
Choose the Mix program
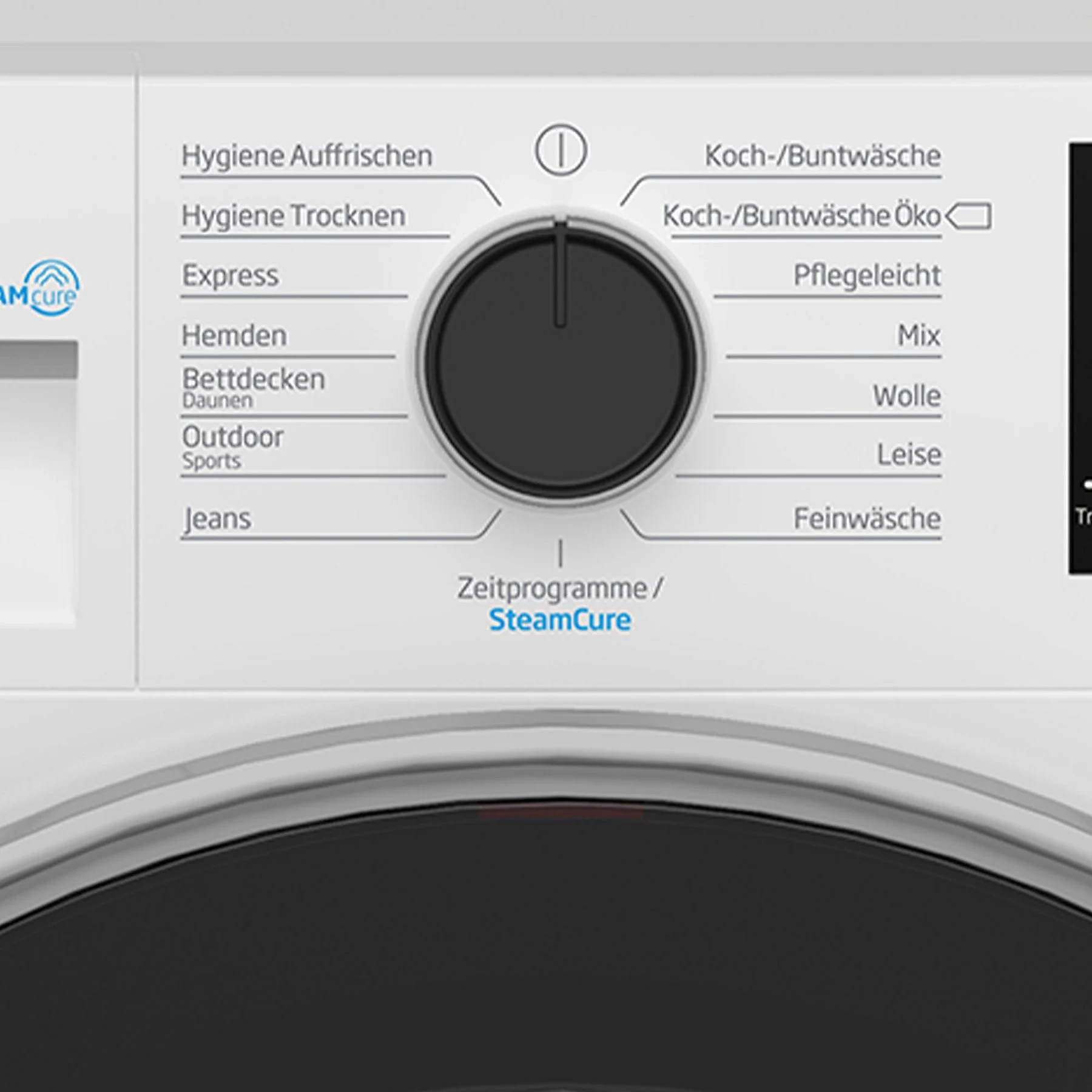tap(918, 335)
